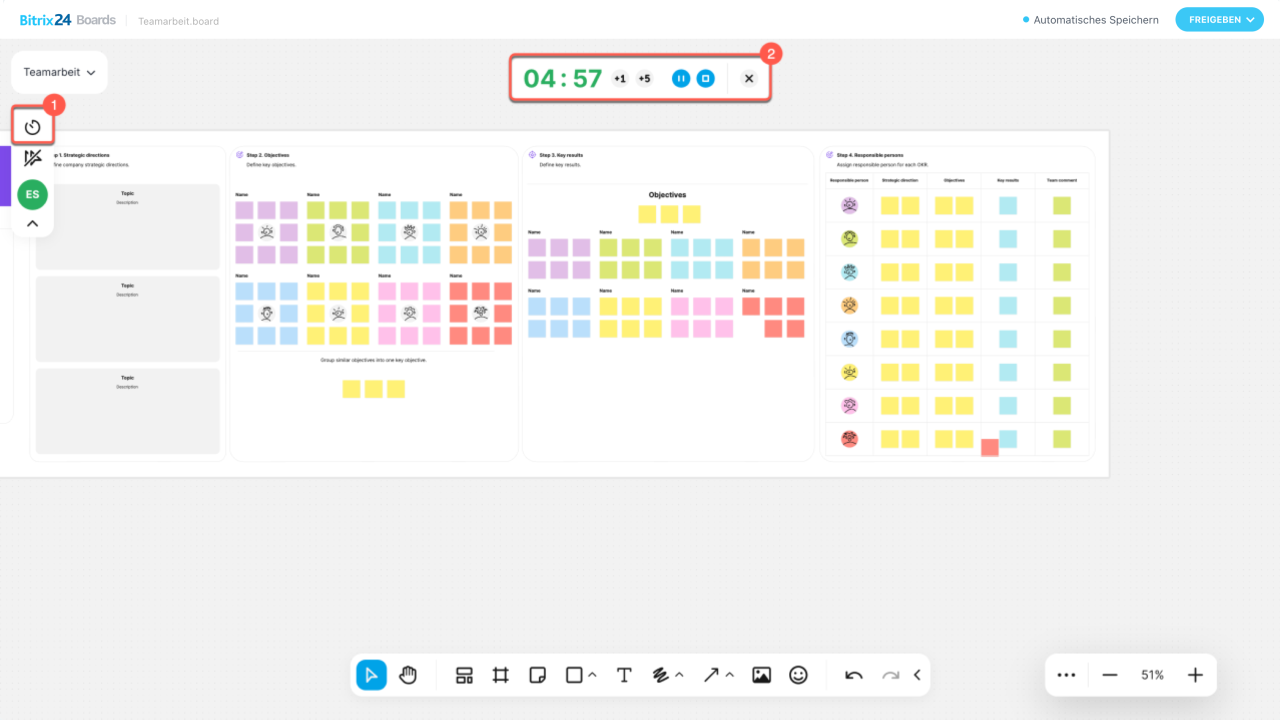Click the disabled pointers icon in sidebar
This screenshot has height=720, width=1280.
33,158
